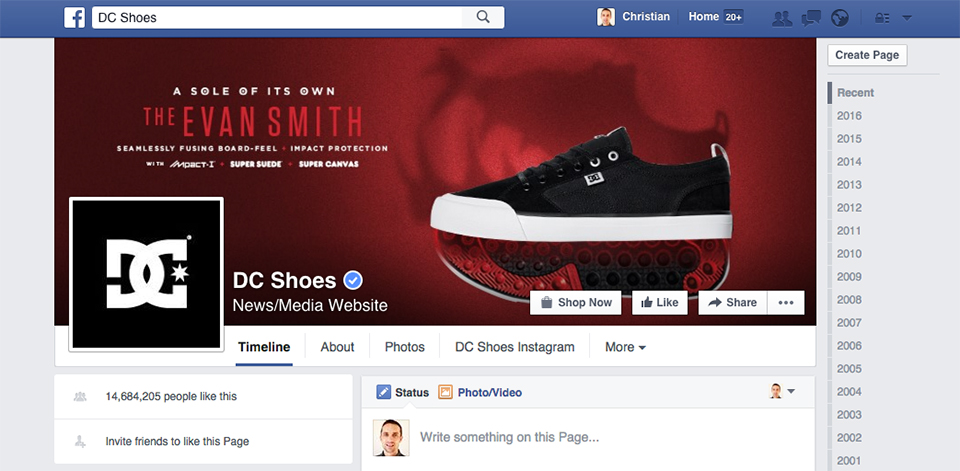Click the composer user avatar thumbnail
Image resolution: width=960 pixels, height=471 pixels.
tap(391, 437)
